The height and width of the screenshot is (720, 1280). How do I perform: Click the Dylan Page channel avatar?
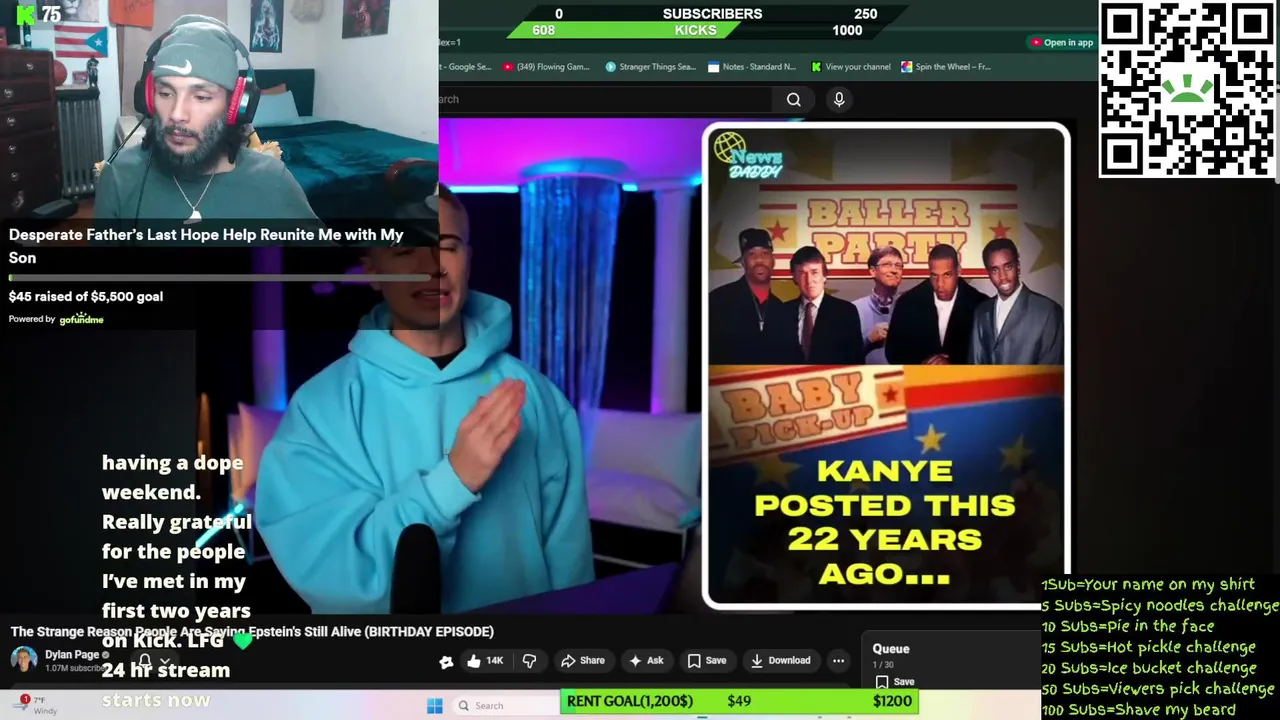tap(24, 660)
